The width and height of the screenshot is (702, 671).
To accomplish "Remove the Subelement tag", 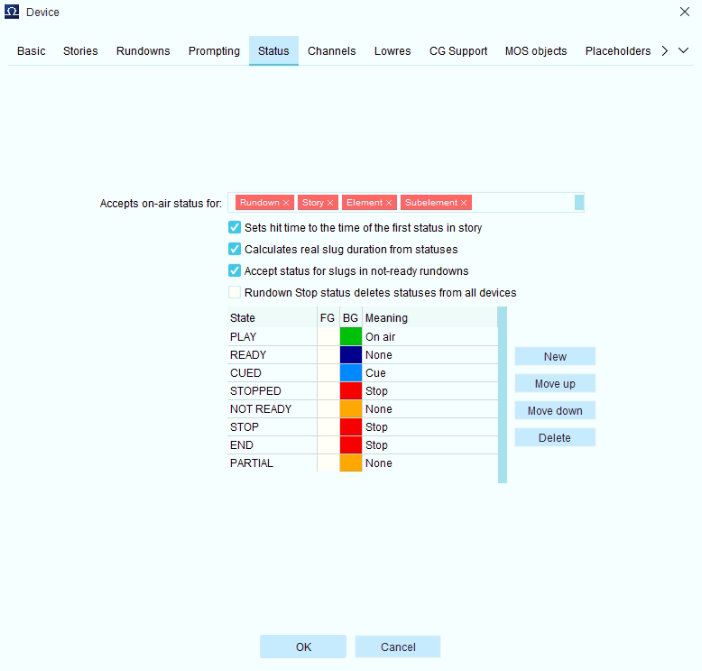I will point(464,203).
